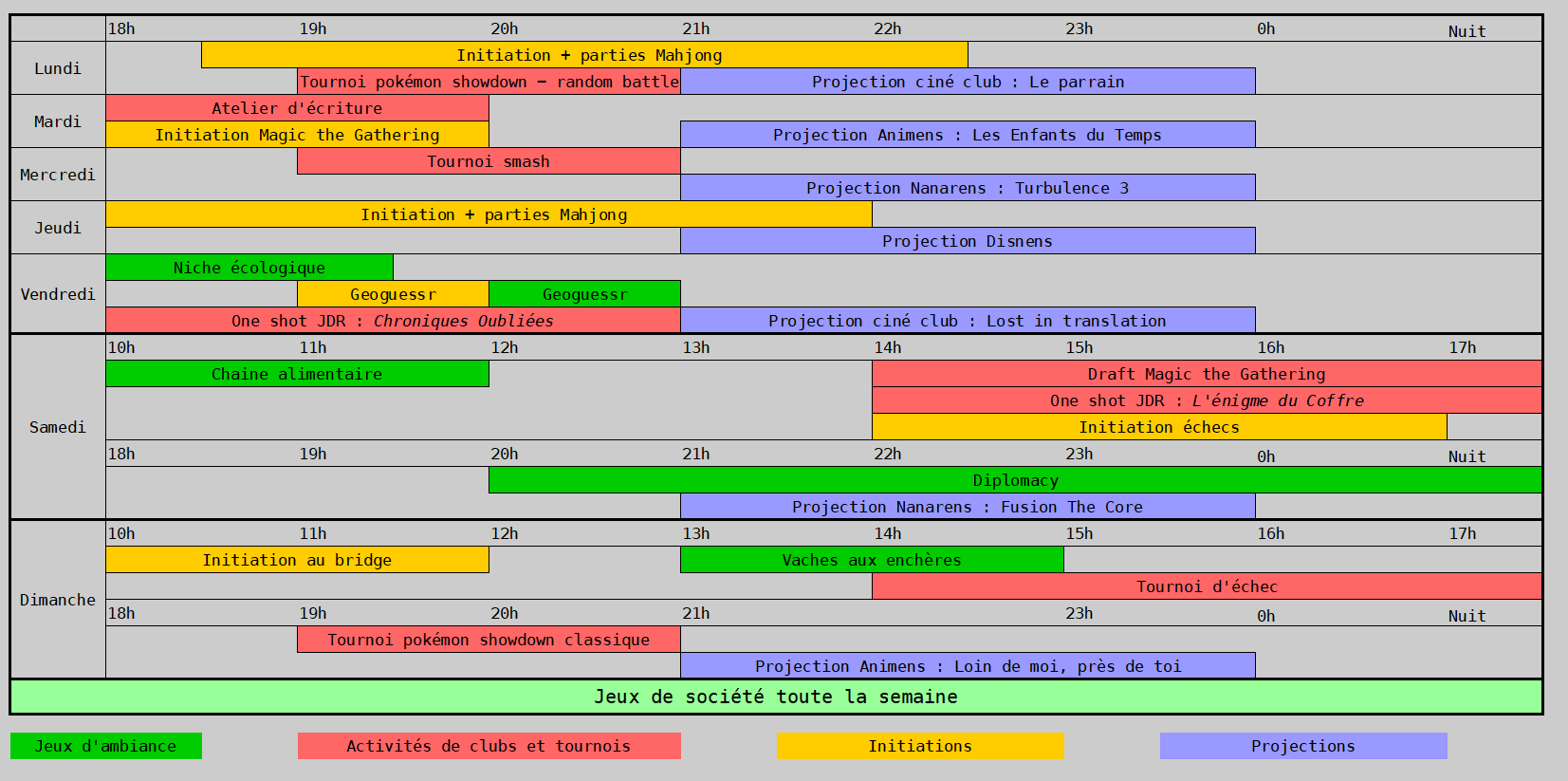Click the Jeux d'ambiance legend swatch
The width and height of the screenshot is (1568, 781).
106,746
